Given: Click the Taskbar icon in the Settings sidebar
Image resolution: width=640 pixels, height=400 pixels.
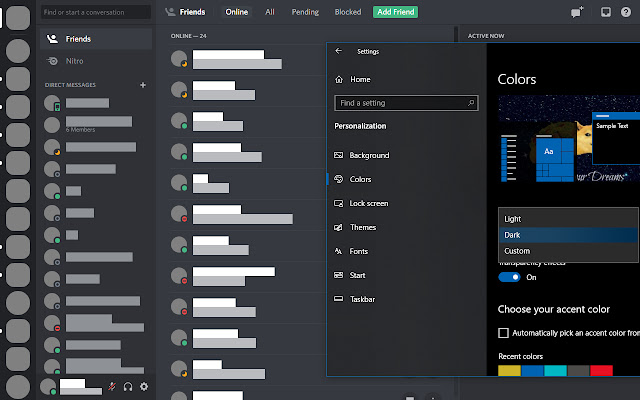Looking at the screenshot, I should pyautogui.click(x=338, y=299).
